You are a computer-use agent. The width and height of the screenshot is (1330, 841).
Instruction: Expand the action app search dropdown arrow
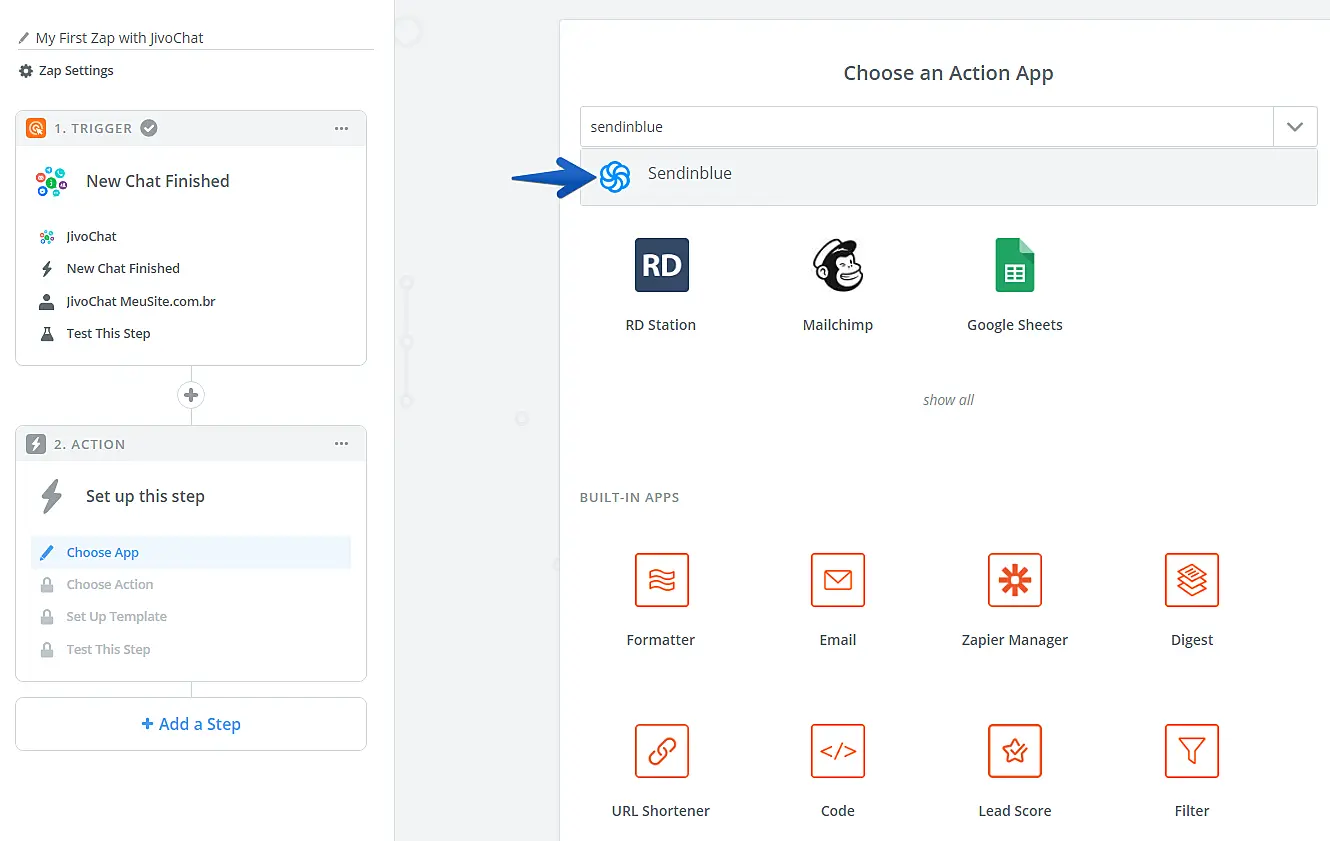1295,127
